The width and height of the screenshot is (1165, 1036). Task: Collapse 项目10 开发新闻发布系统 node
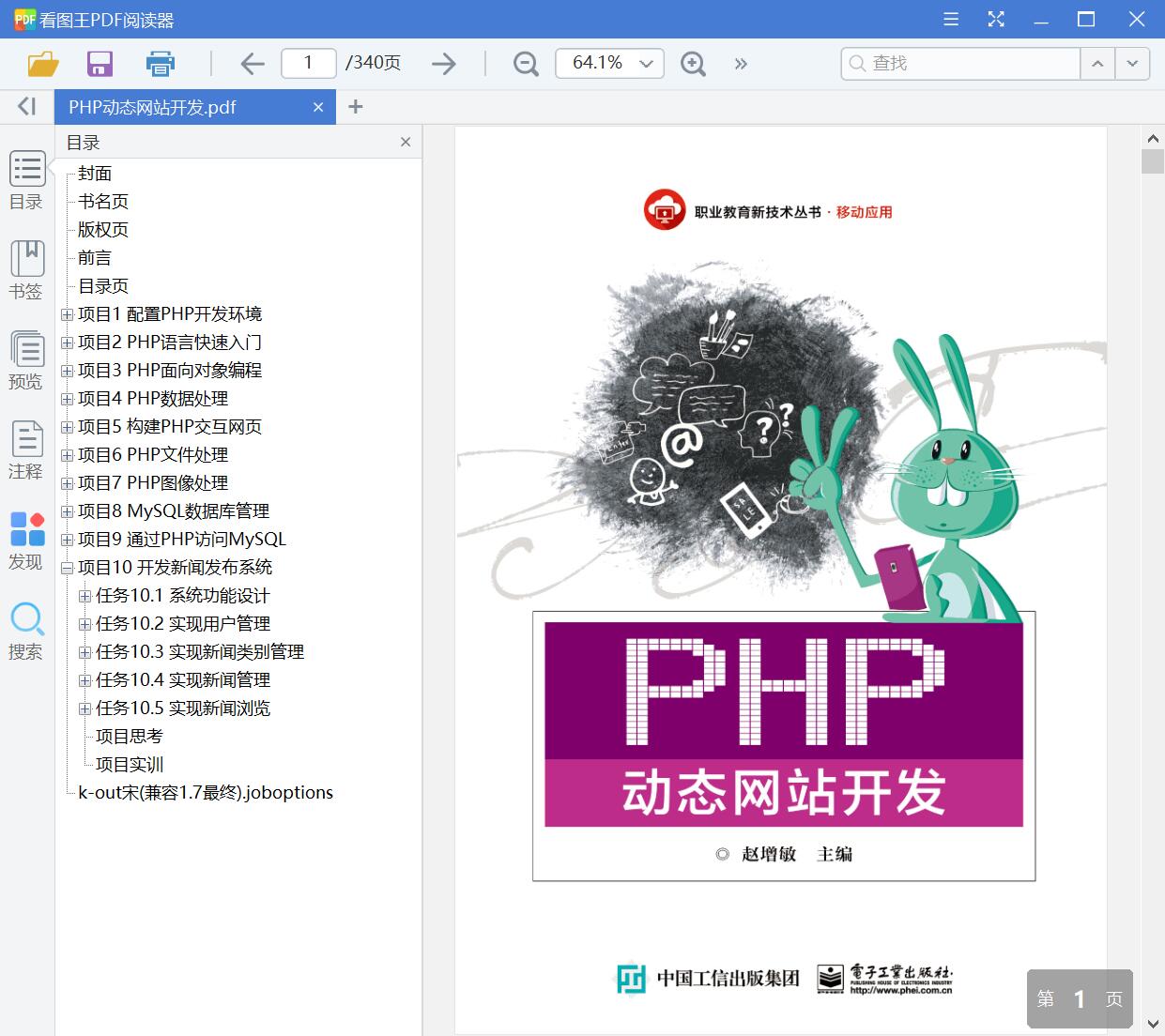pos(68,568)
